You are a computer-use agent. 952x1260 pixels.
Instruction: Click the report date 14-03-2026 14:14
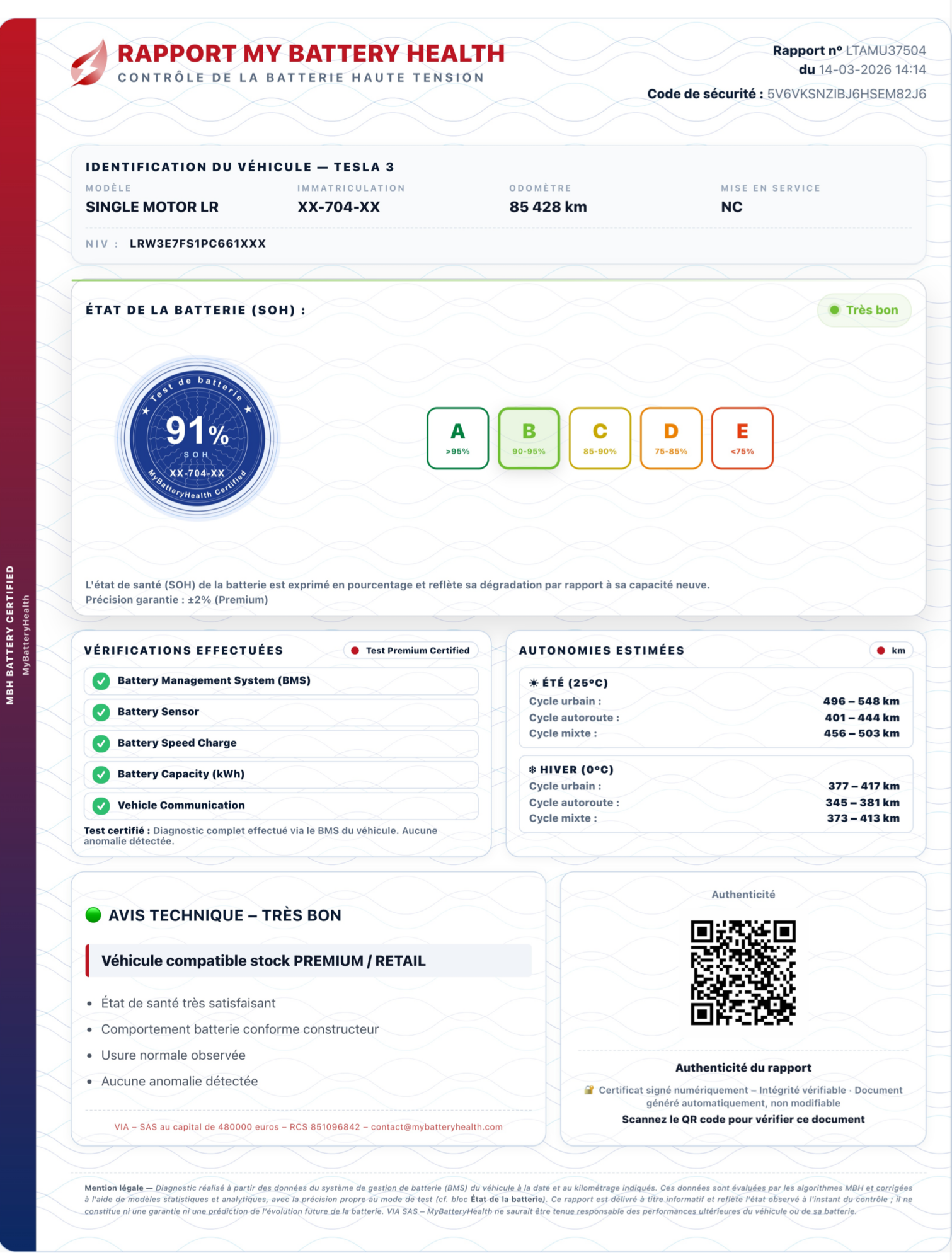873,69
